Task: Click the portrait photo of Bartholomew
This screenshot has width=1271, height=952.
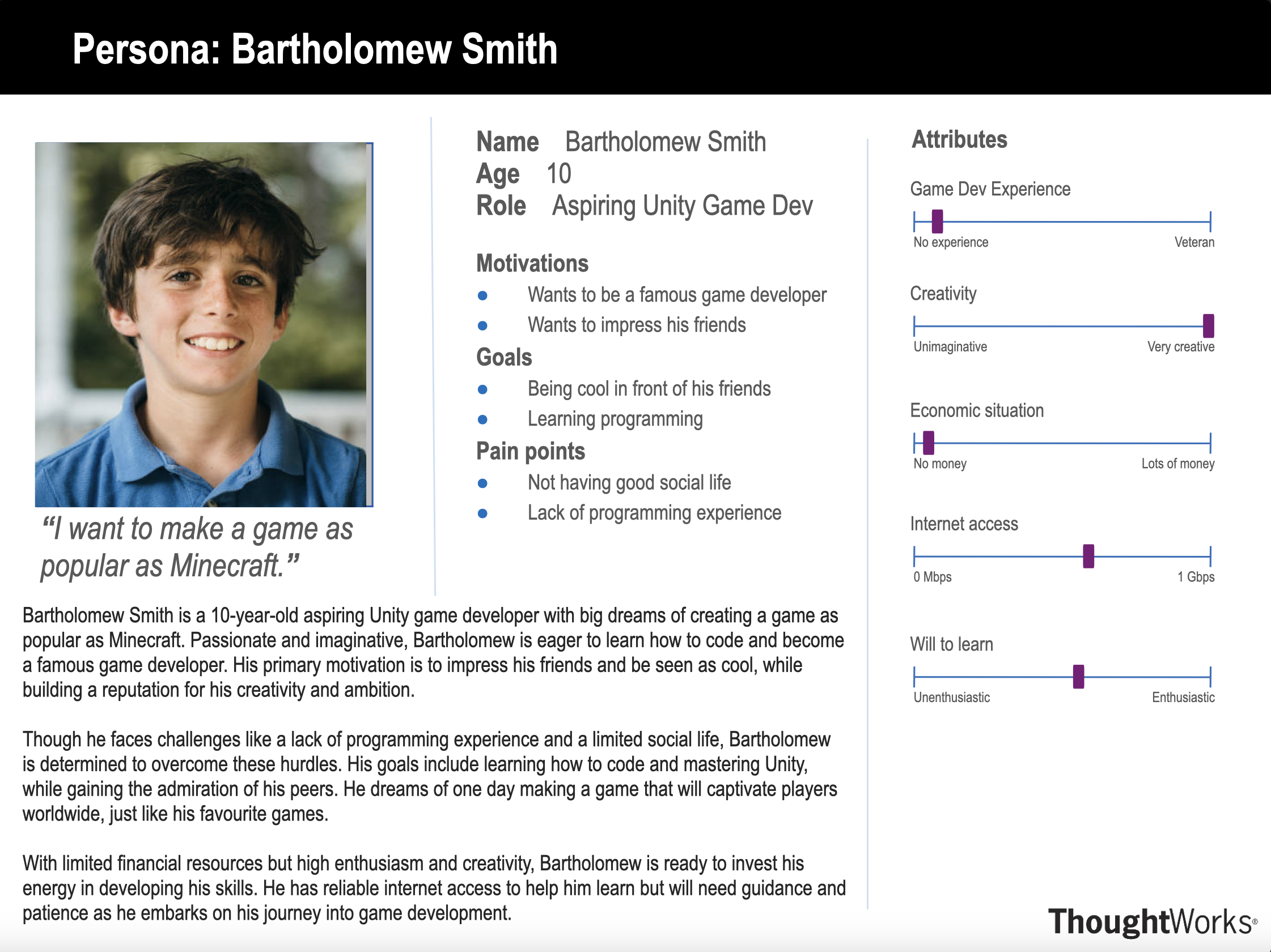Action: coord(204,324)
